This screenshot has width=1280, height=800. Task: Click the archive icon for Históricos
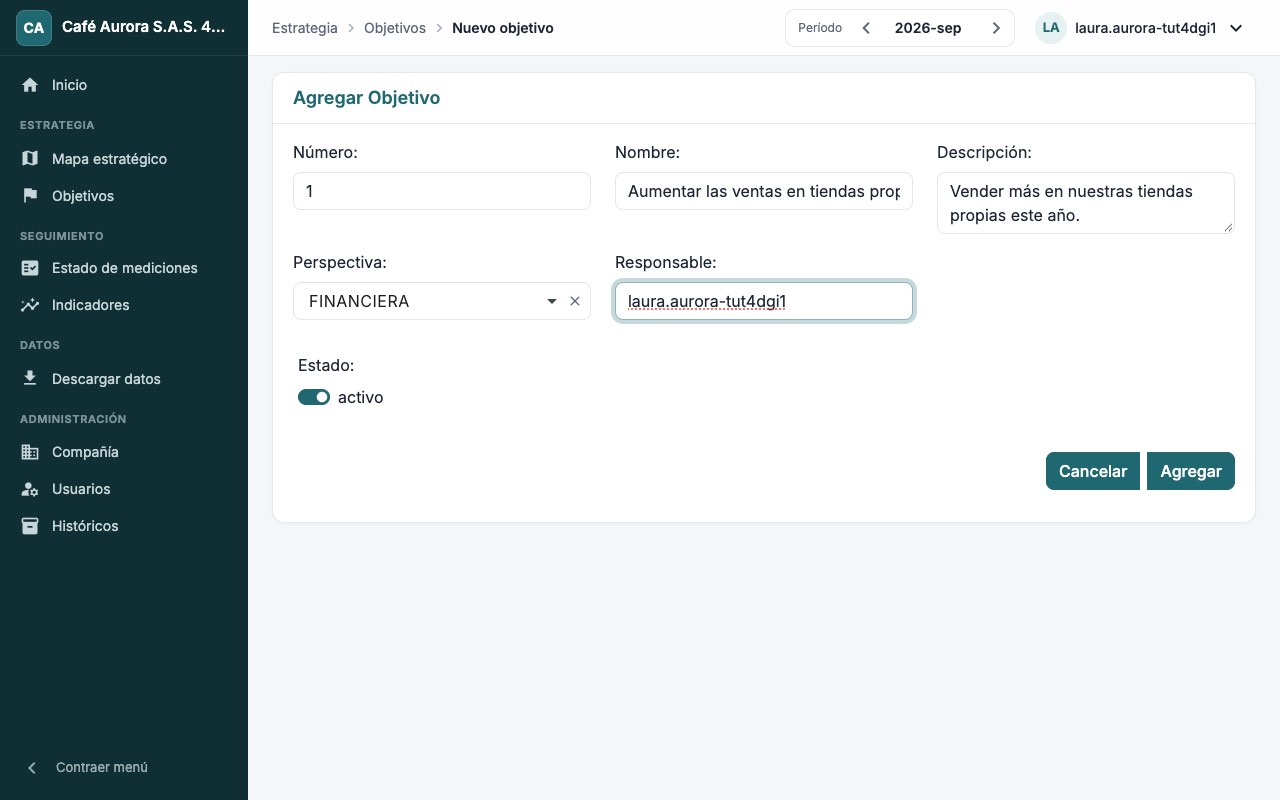coord(30,526)
